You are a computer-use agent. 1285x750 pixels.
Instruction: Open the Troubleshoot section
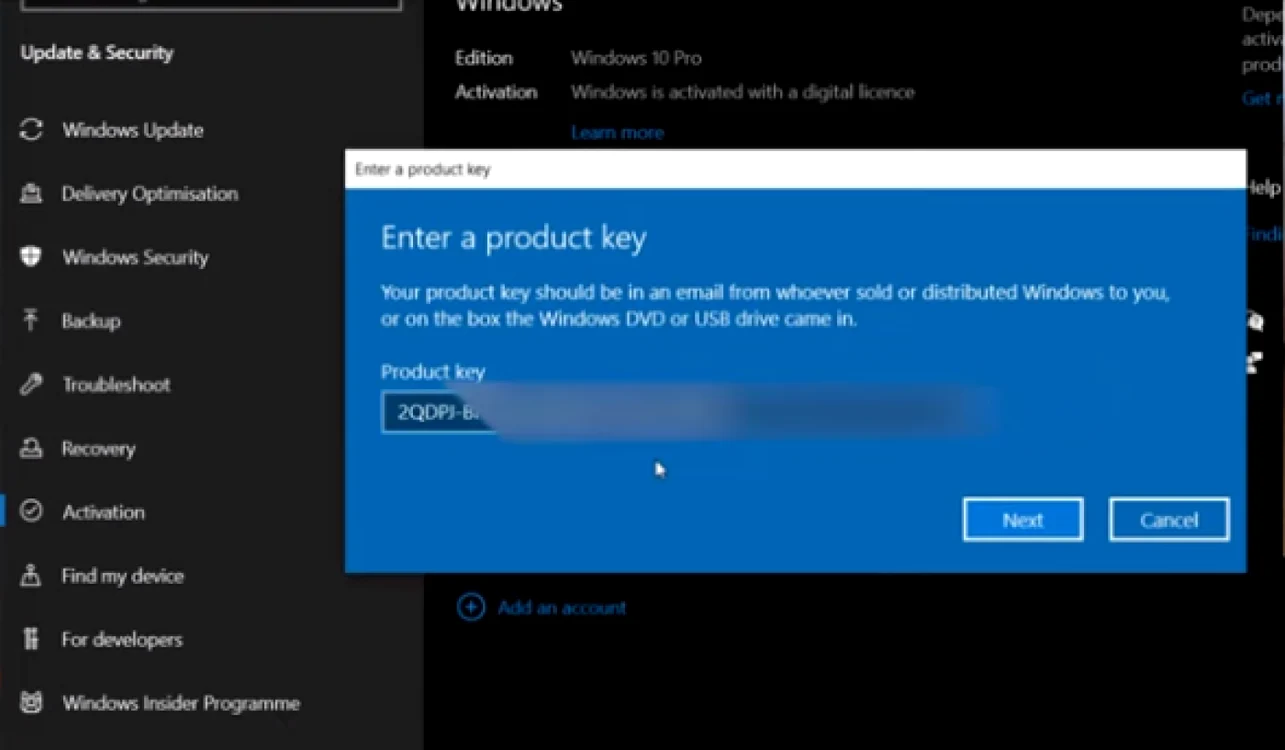(116, 385)
